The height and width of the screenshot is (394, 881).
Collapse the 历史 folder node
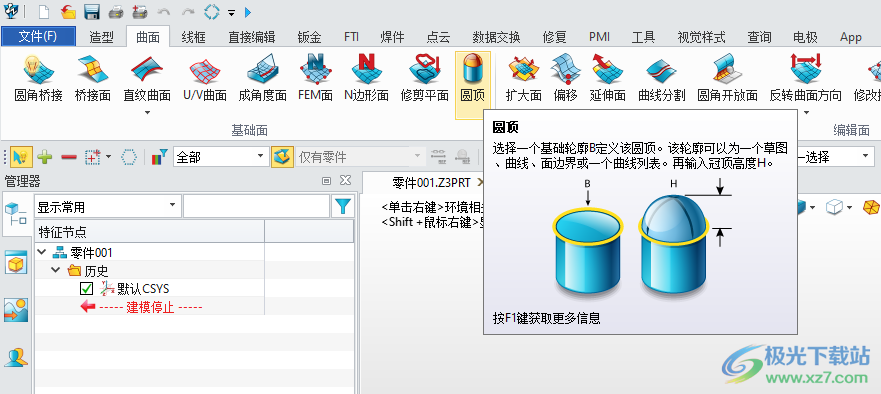pos(56,270)
